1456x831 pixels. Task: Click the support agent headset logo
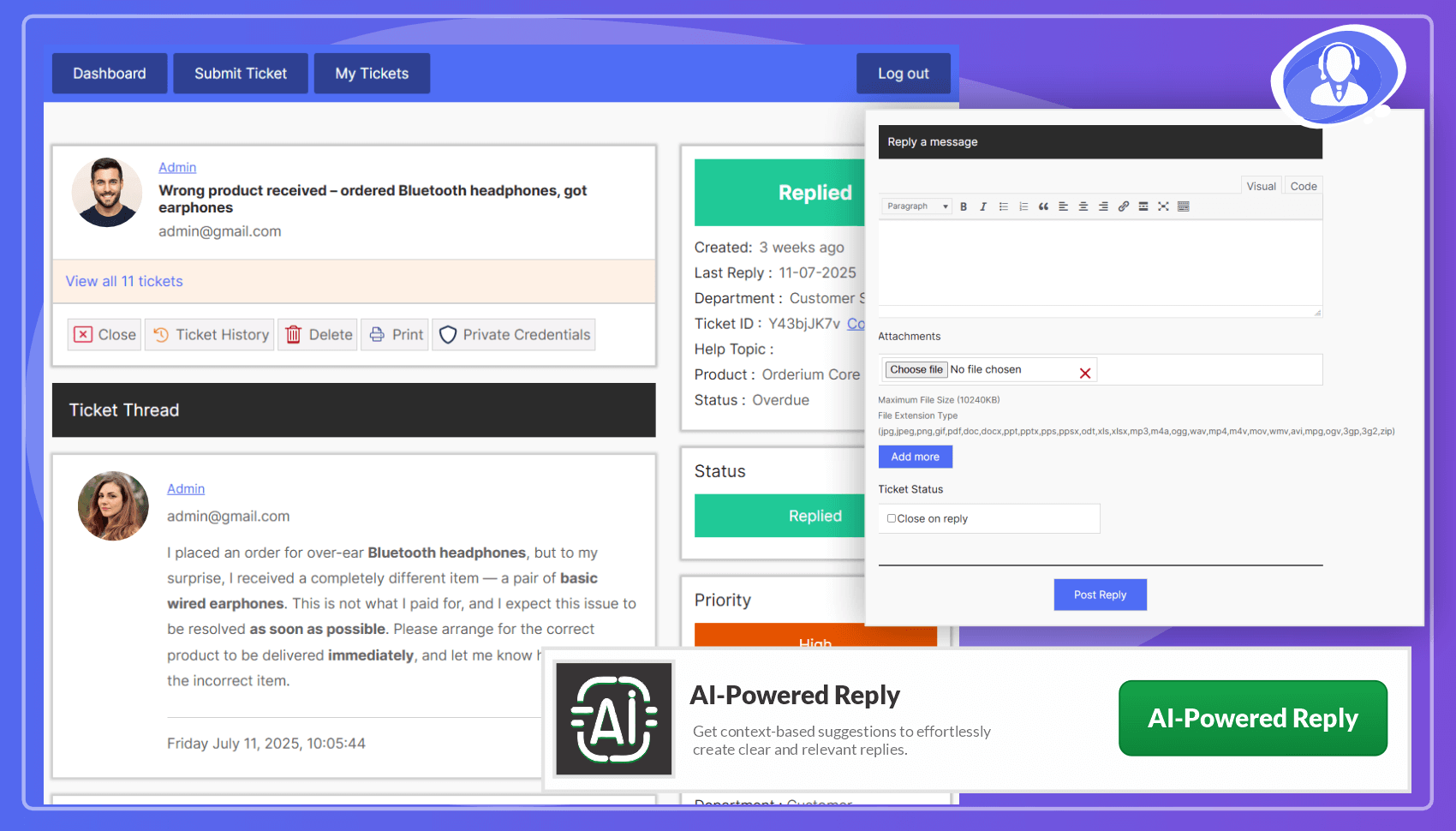point(1339,77)
